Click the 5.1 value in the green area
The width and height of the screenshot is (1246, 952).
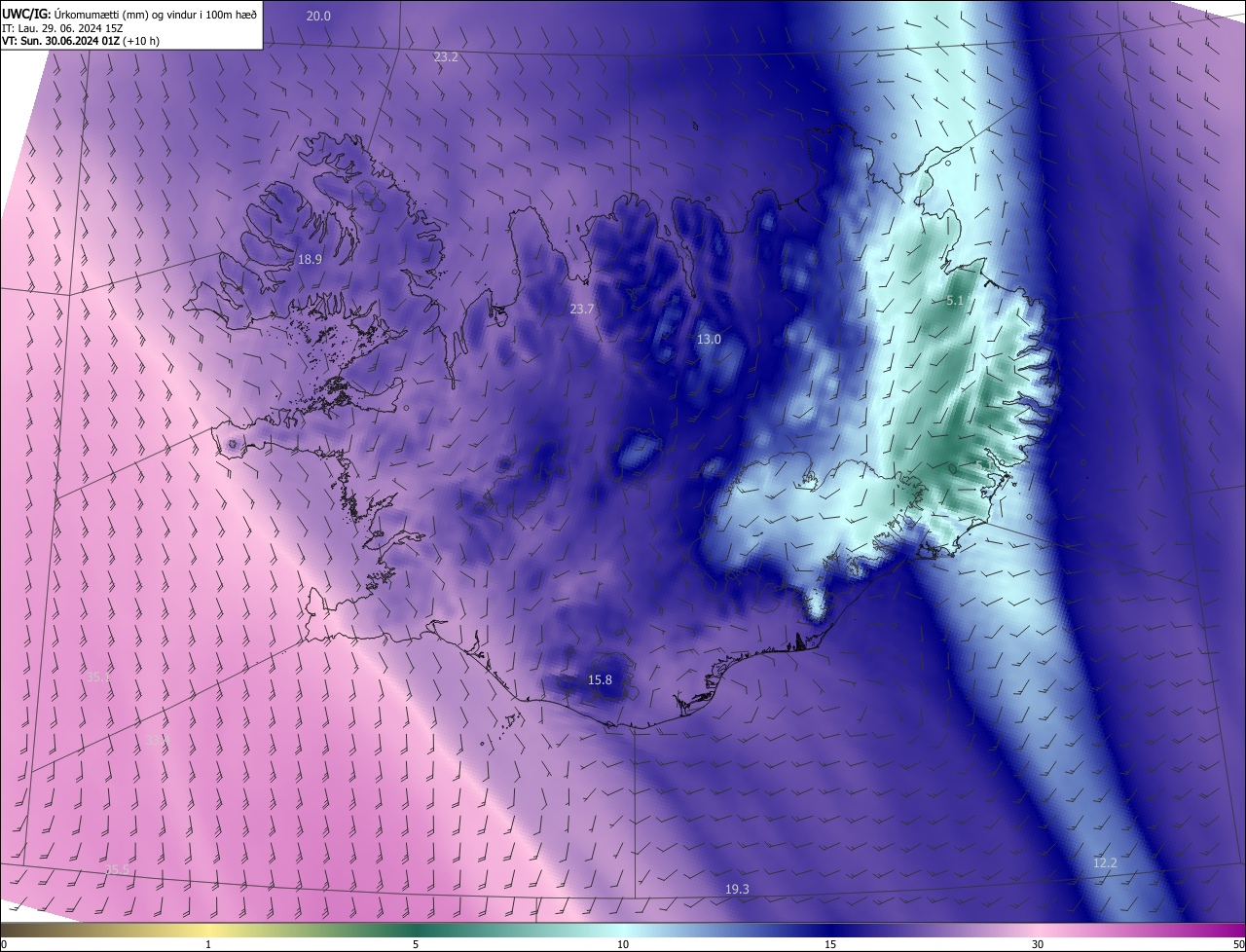pyautogui.click(x=954, y=301)
